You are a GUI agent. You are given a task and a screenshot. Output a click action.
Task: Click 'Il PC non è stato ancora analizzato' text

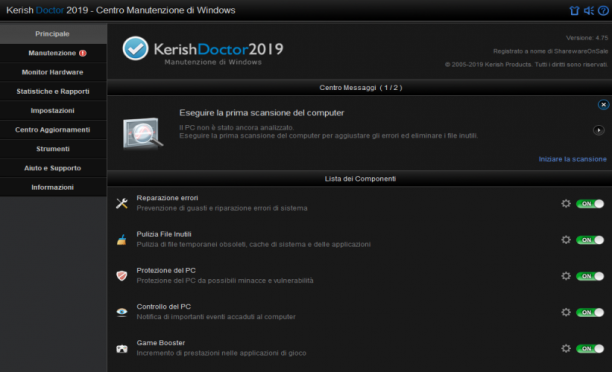tap(237, 128)
